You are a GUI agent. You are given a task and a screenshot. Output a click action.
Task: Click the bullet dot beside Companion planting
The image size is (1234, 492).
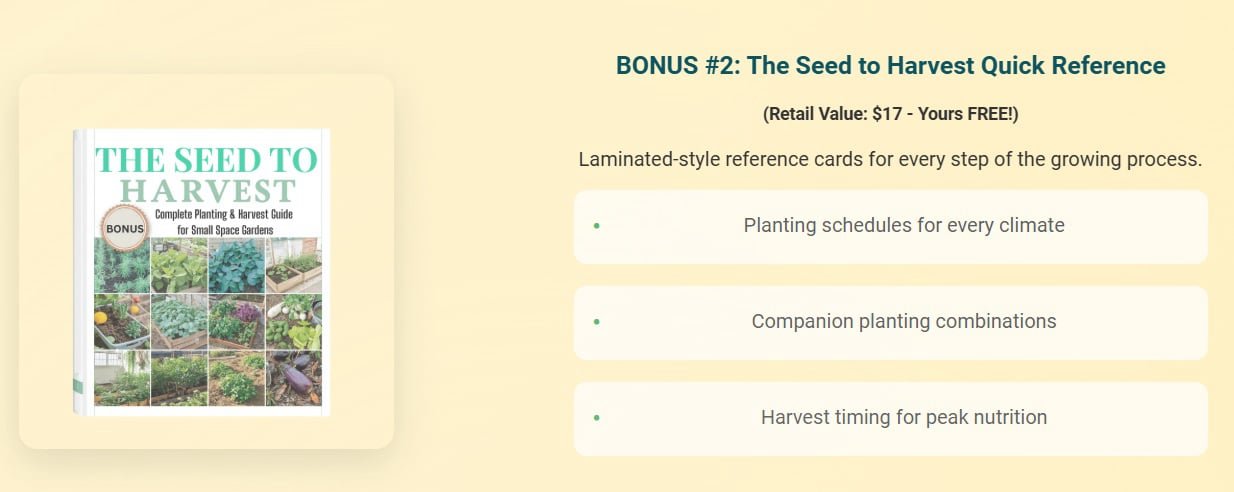pos(597,322)
